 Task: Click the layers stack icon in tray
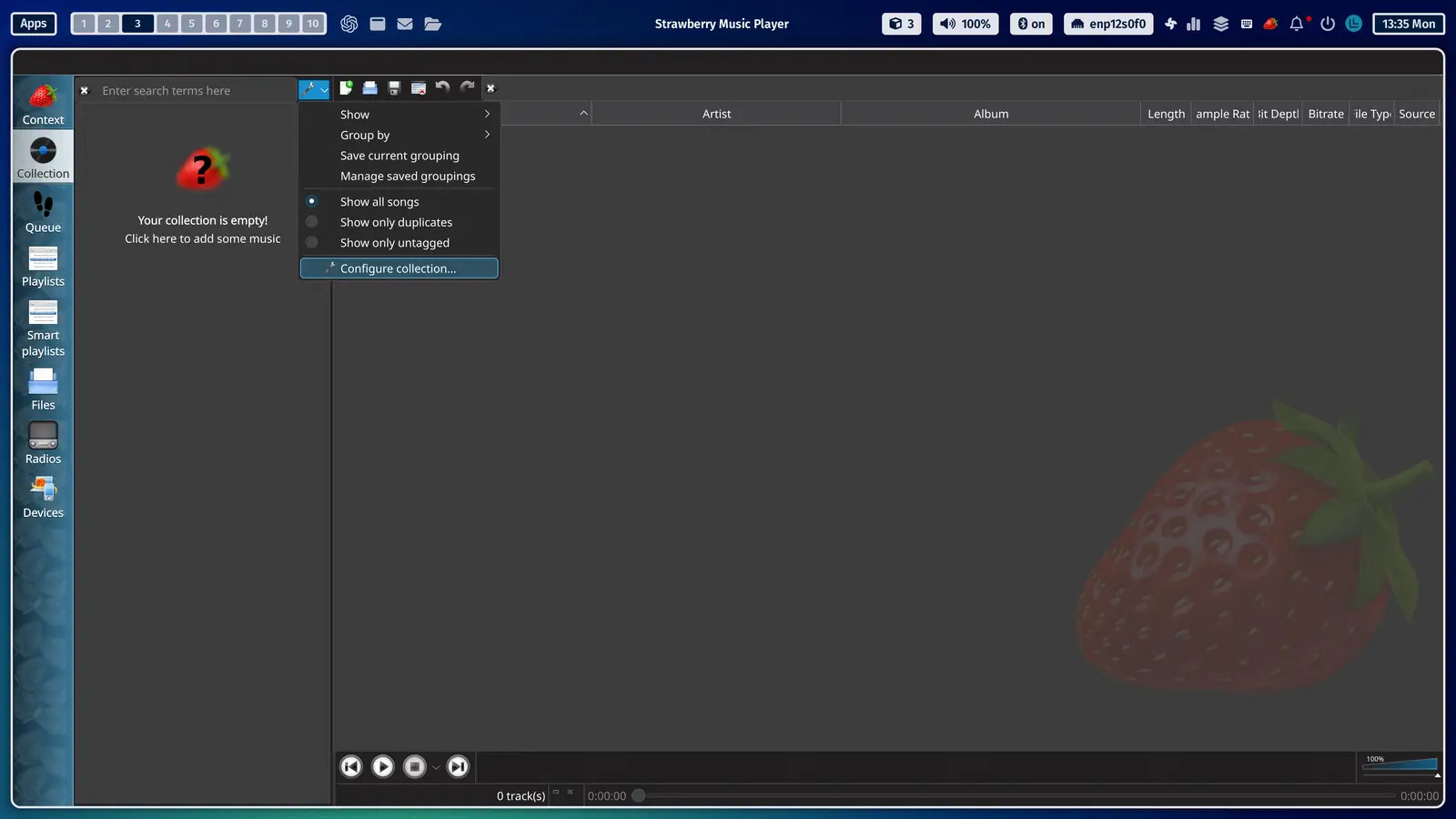[1221, 24]
